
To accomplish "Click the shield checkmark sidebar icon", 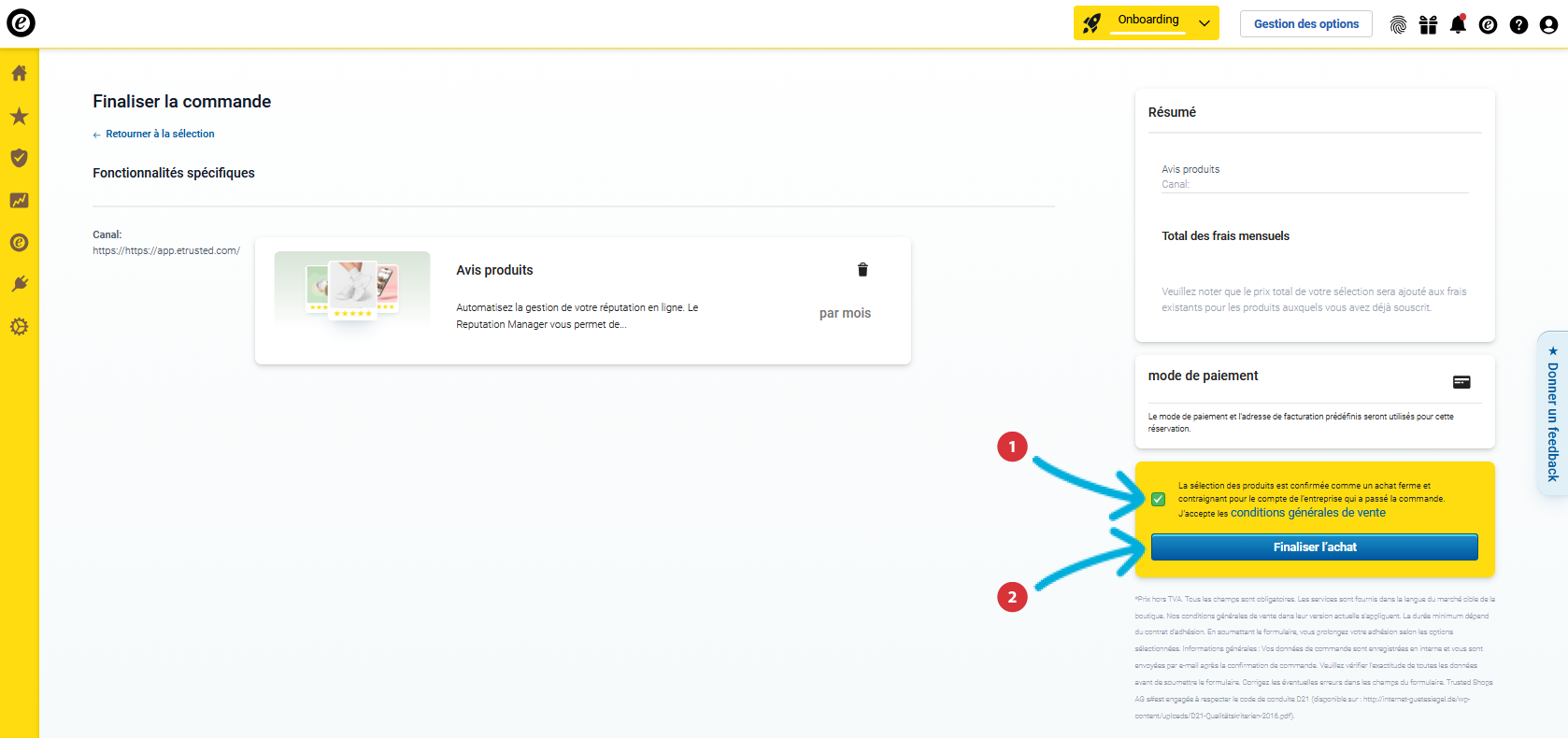I will [x=19, y=158].
